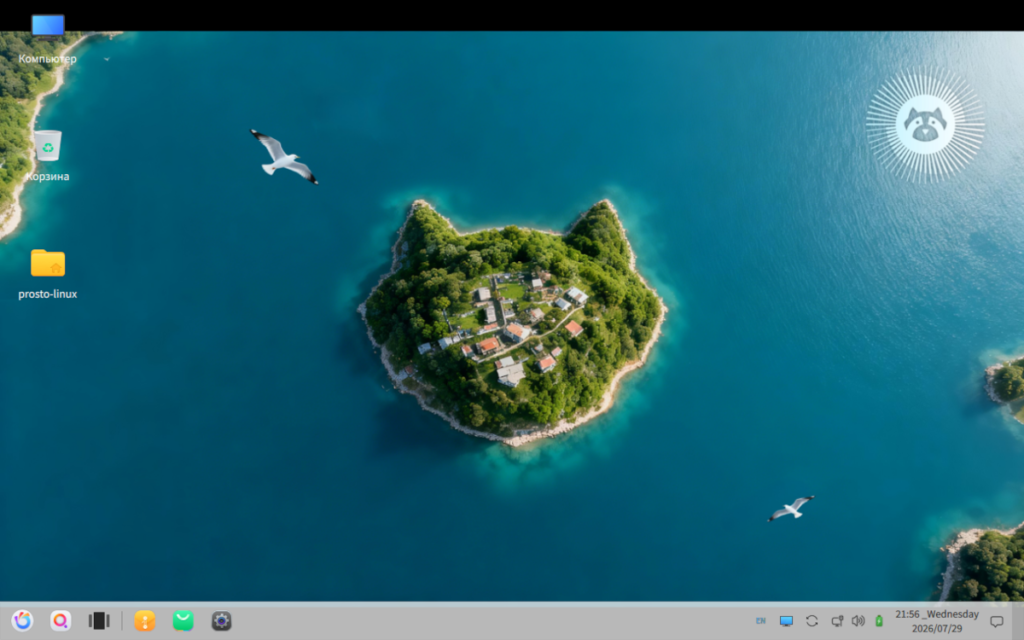Open the notification center bubble icon
The width and height of the screenshot is (1024, 640).
tap(997, 621)
